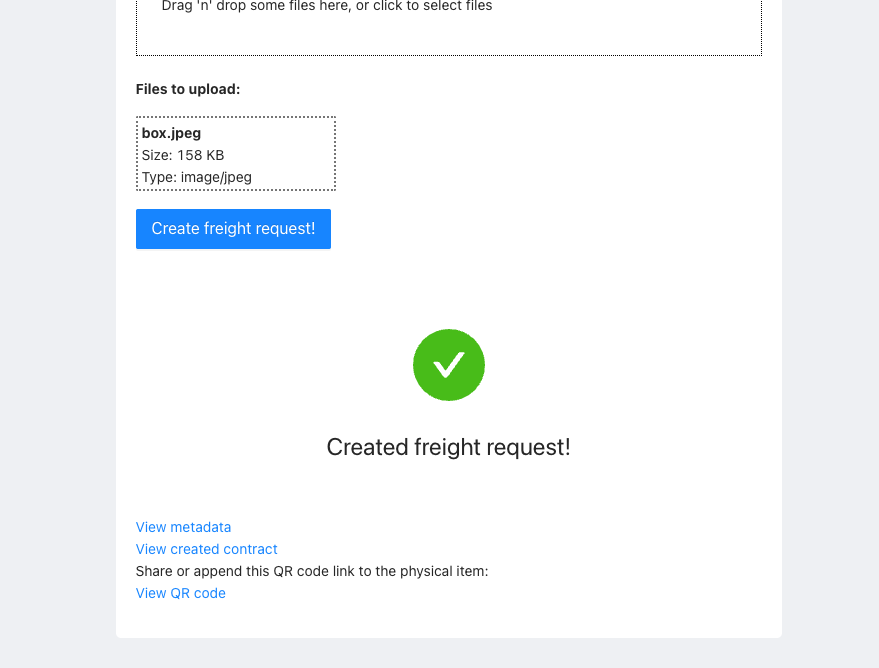879x668 pixels.
Task: Click the drag 'n' drop file zone
Action: (x=448, y=25)
